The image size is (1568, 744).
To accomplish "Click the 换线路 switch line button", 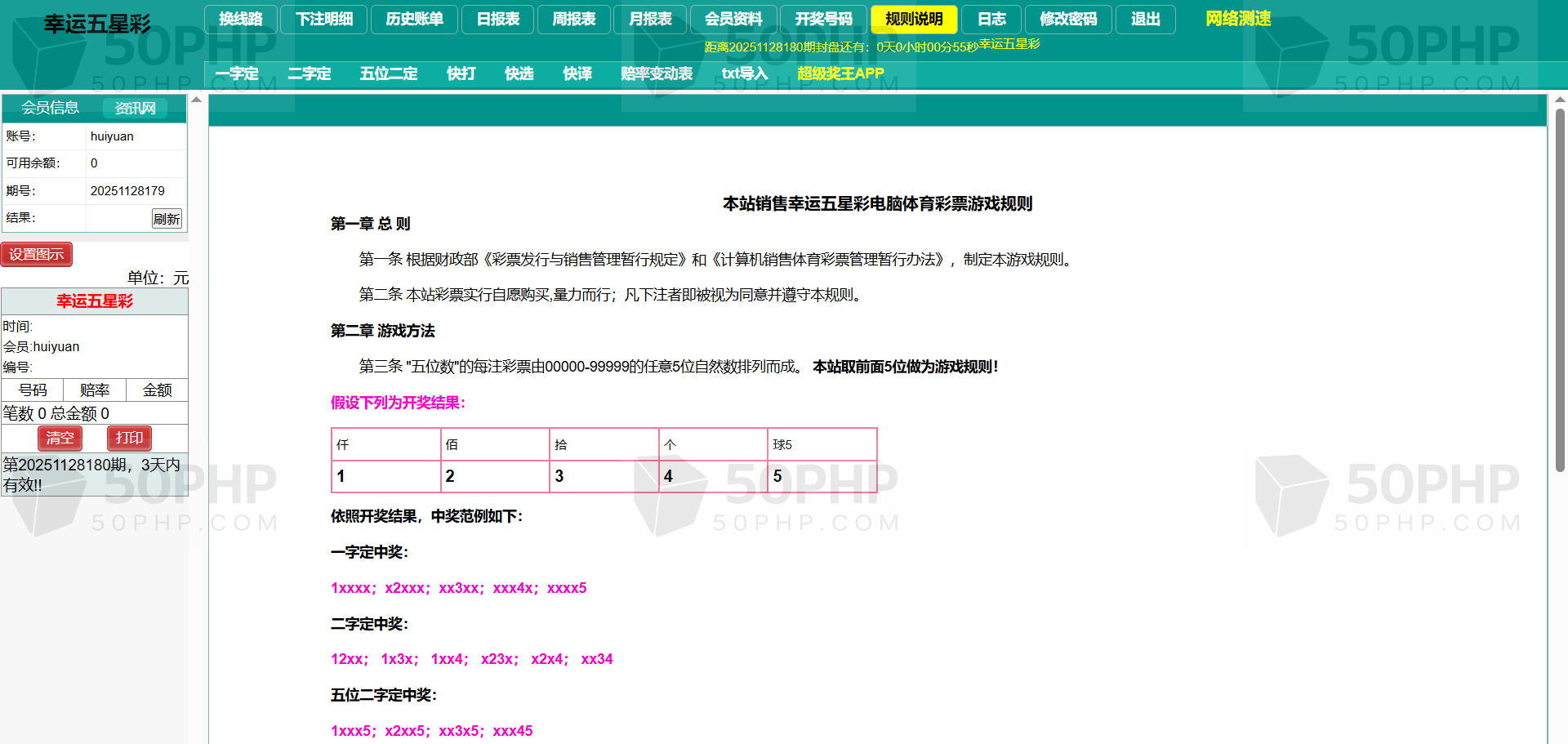I will click(x=241, y=19).
